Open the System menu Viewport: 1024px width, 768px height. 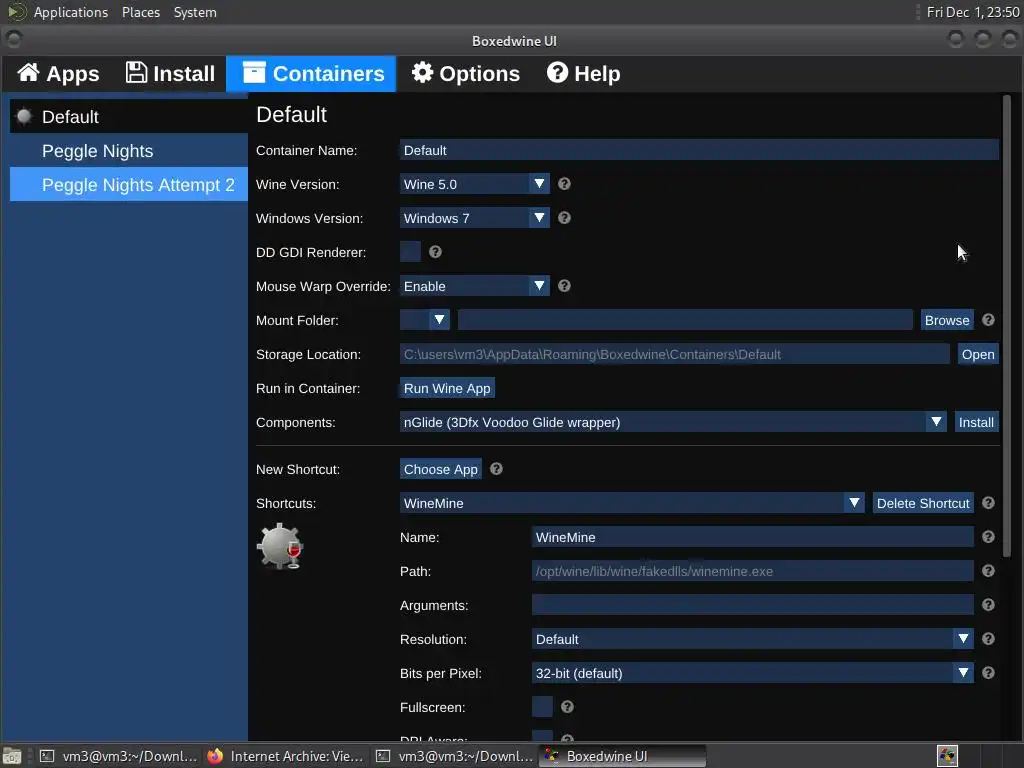(x=195, y=12)
